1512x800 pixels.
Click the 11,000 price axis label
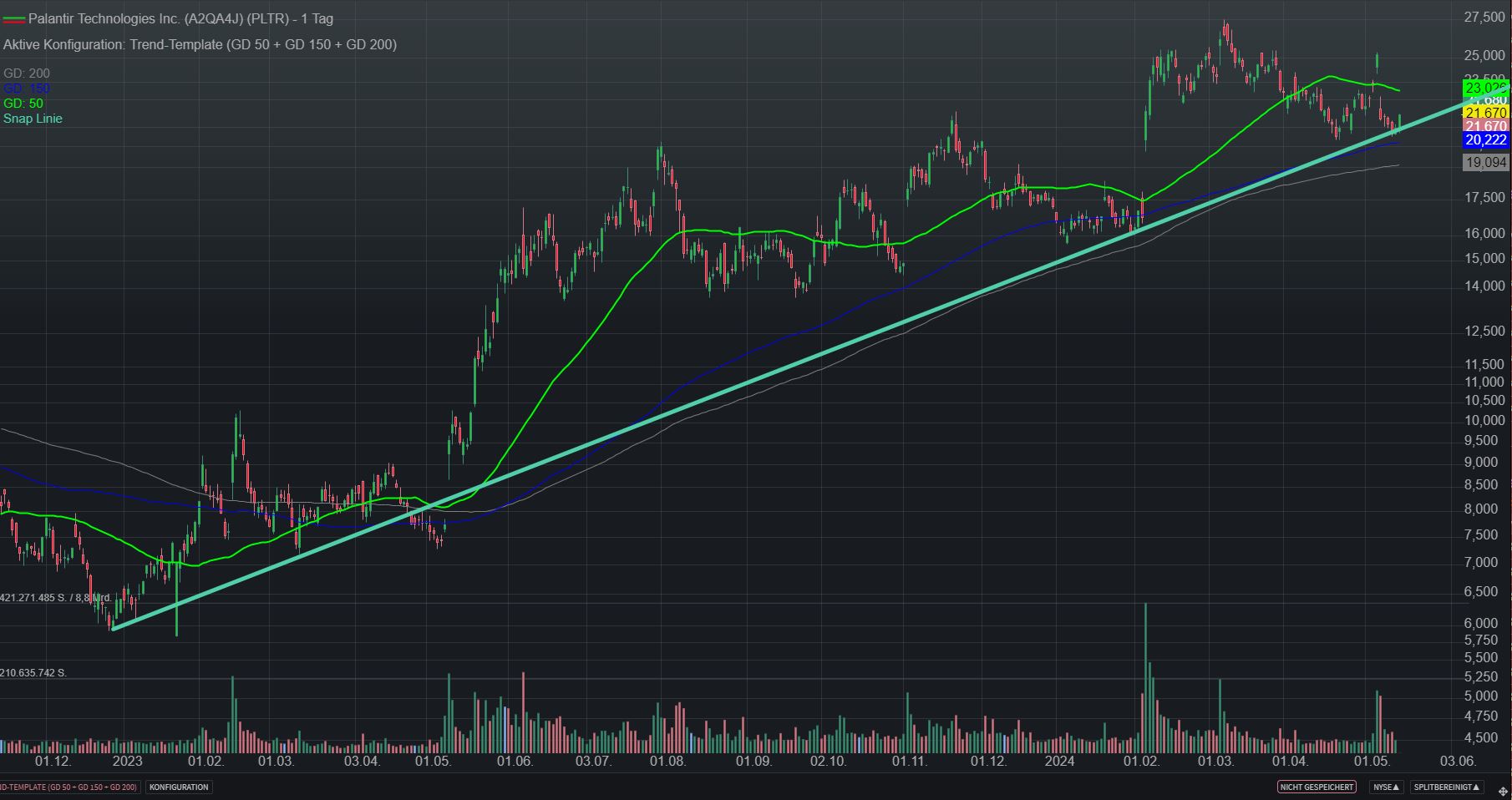pos(1484,382)
